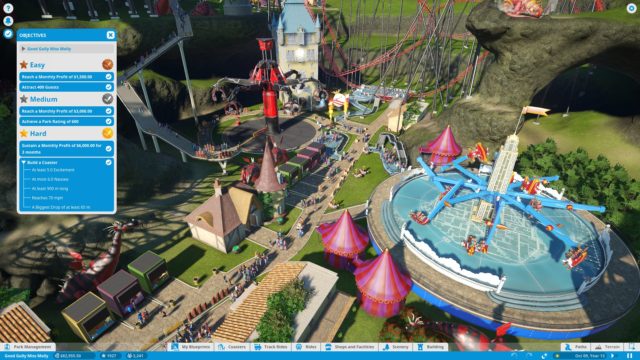
Task: Click the settings icon at top right
Action: click(x=631, y=9)
